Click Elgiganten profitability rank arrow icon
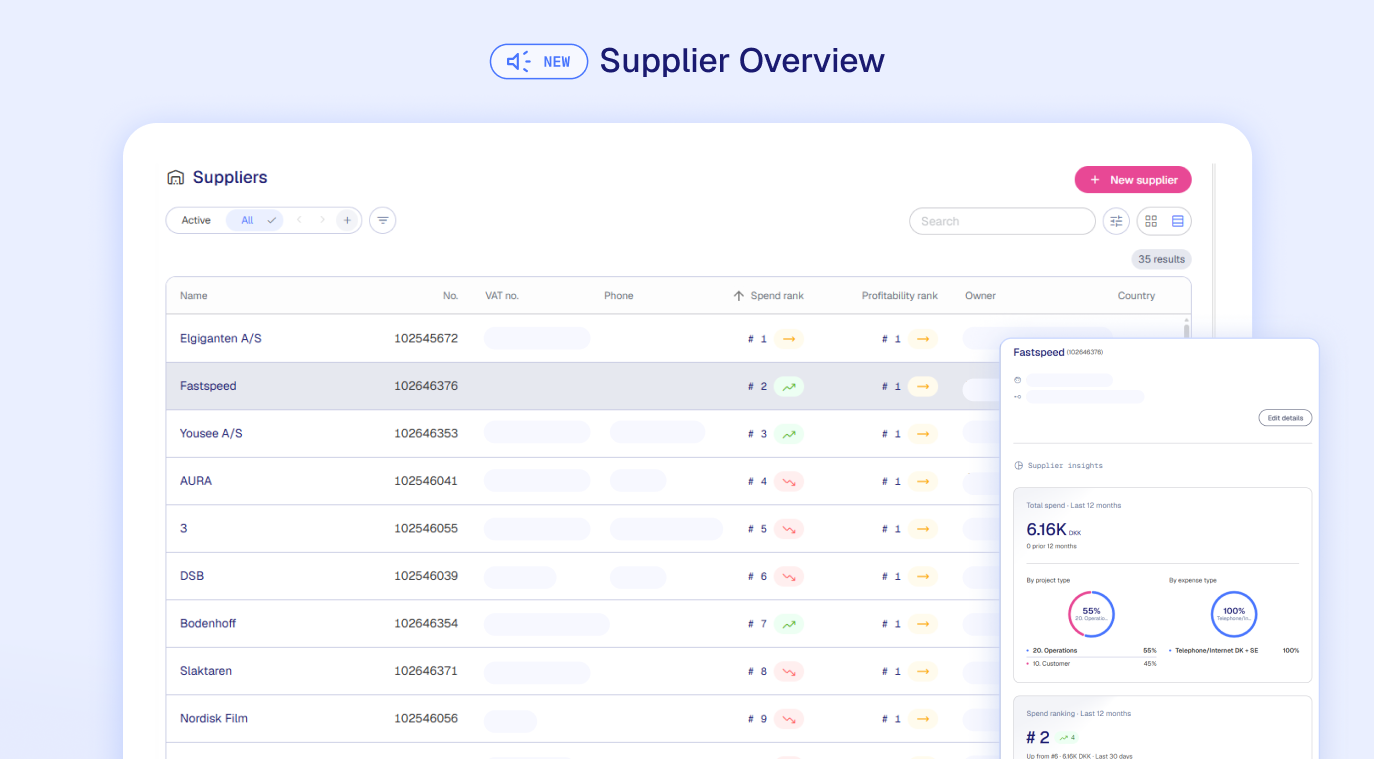This screenshot has width=1374, height=759. coord(923,339)
